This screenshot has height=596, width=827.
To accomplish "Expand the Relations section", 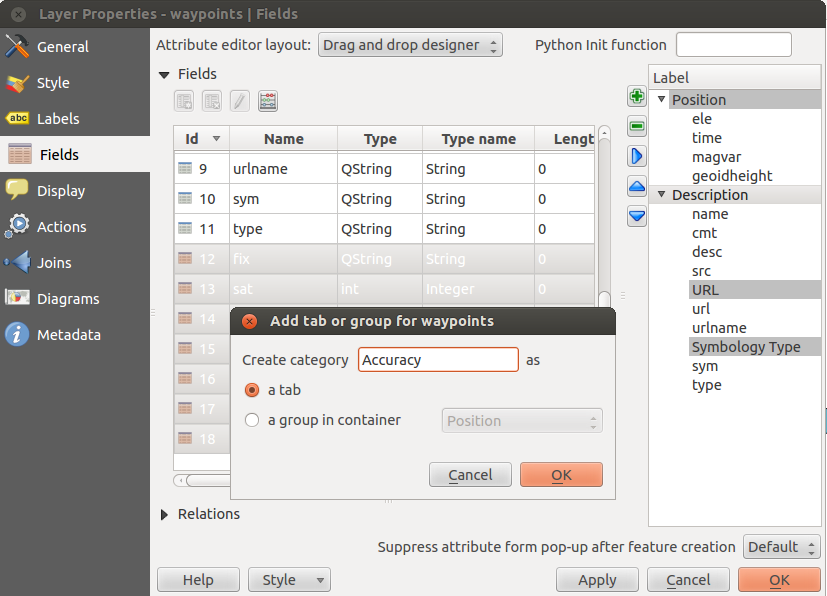I will click(x=166, y=514).
